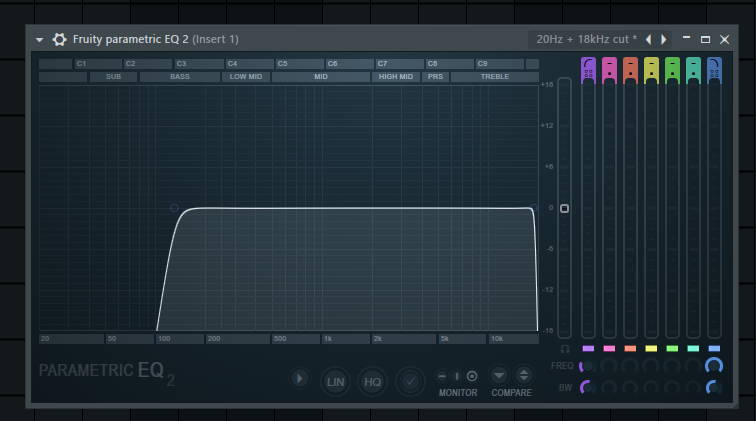The image size is (756, 421).
Task: Click the COMPARE up-down swap button
Action: pos(524,376)
